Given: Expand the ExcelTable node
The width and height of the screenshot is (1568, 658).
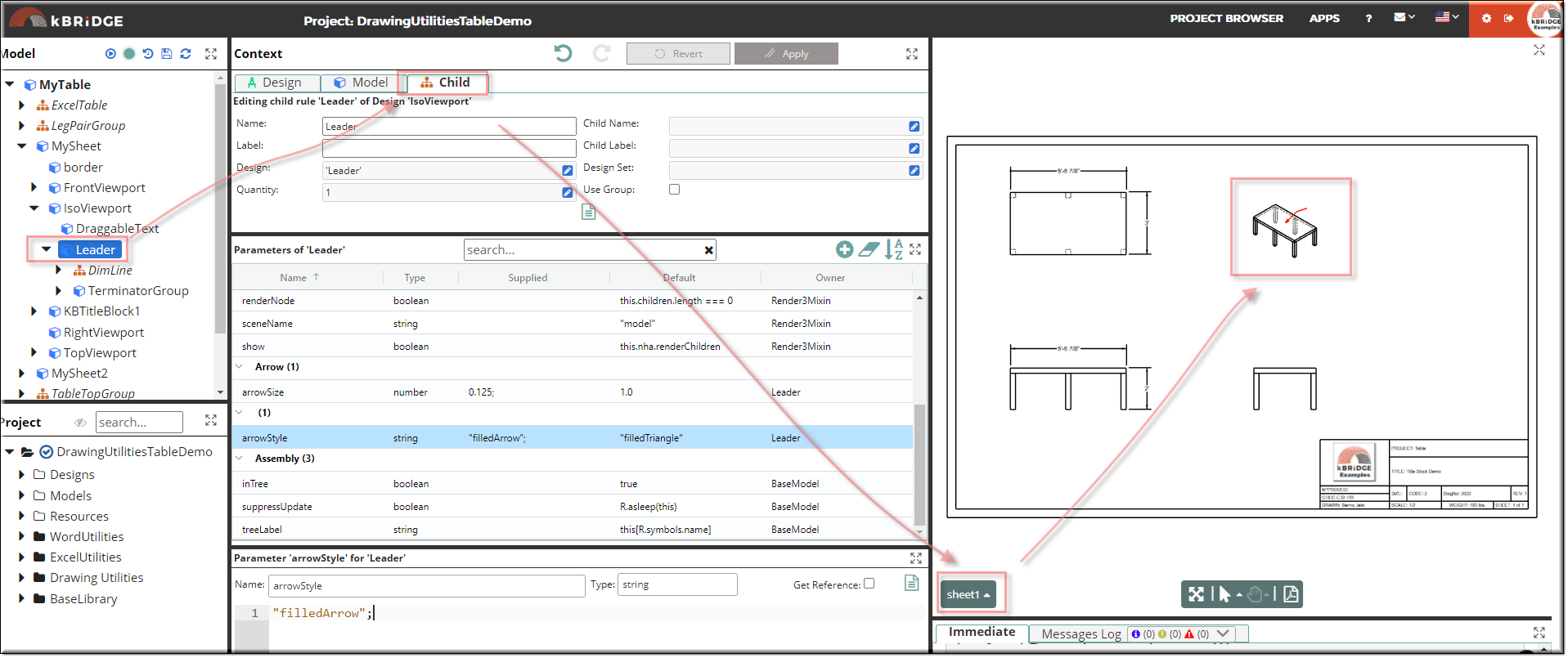Looking at the screenshot, I should [x=22, y=105].
